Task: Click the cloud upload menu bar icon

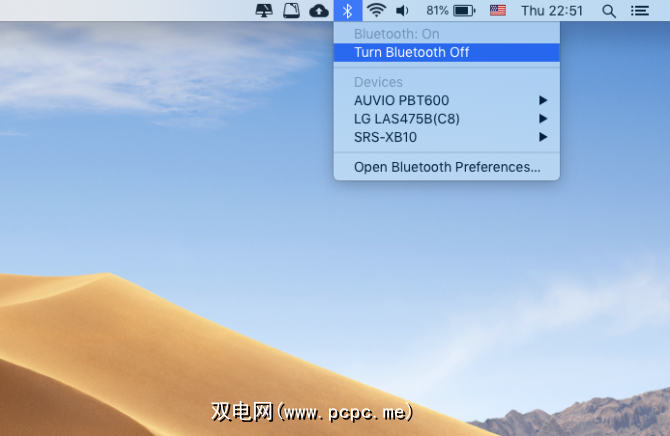Action: [x=319, y=11]
